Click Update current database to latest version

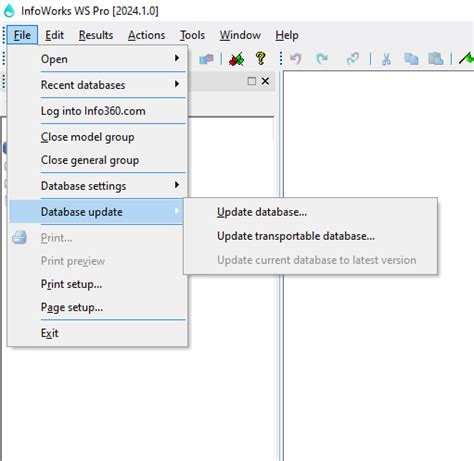310,260
